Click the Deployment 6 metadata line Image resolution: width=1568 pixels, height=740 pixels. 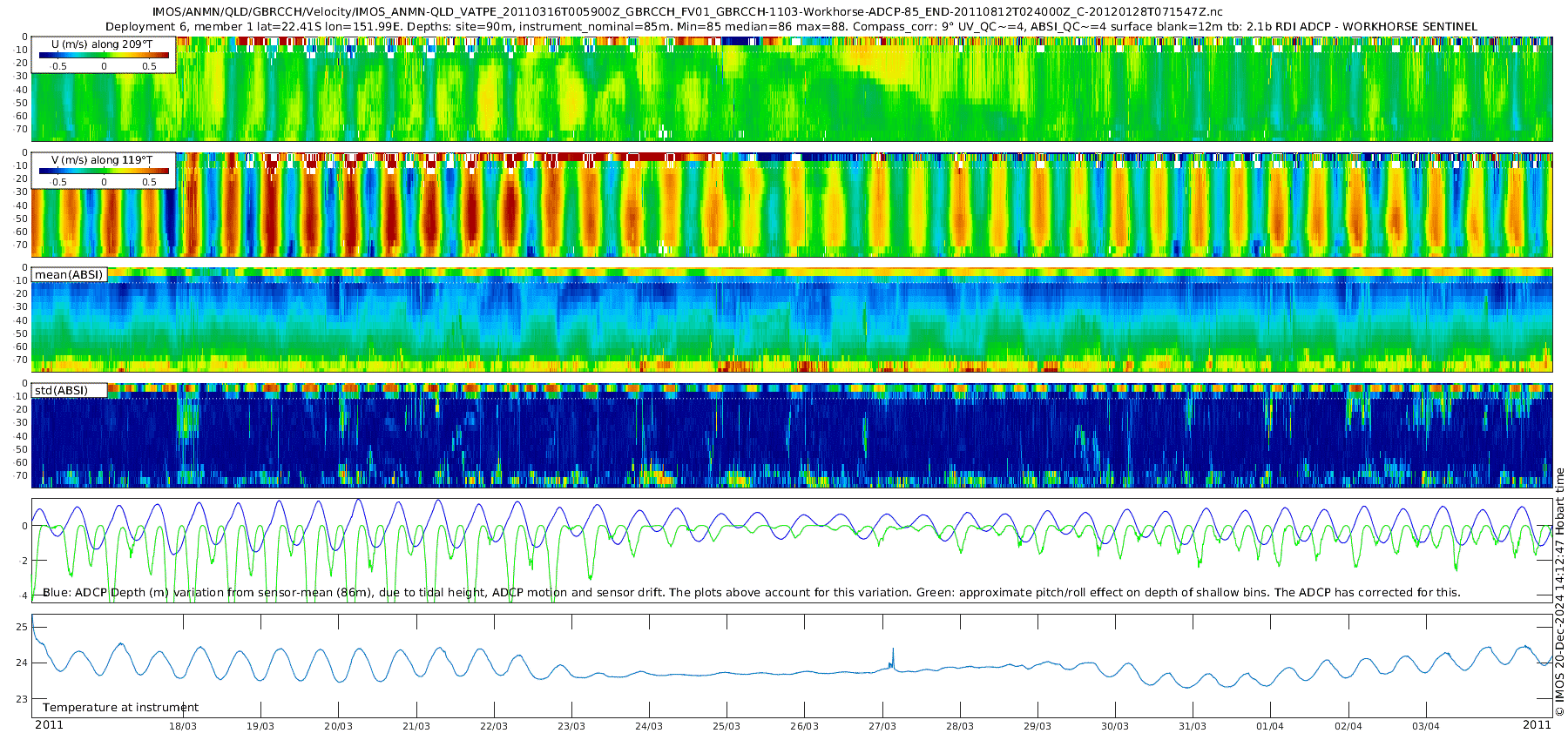click(791, 27)
